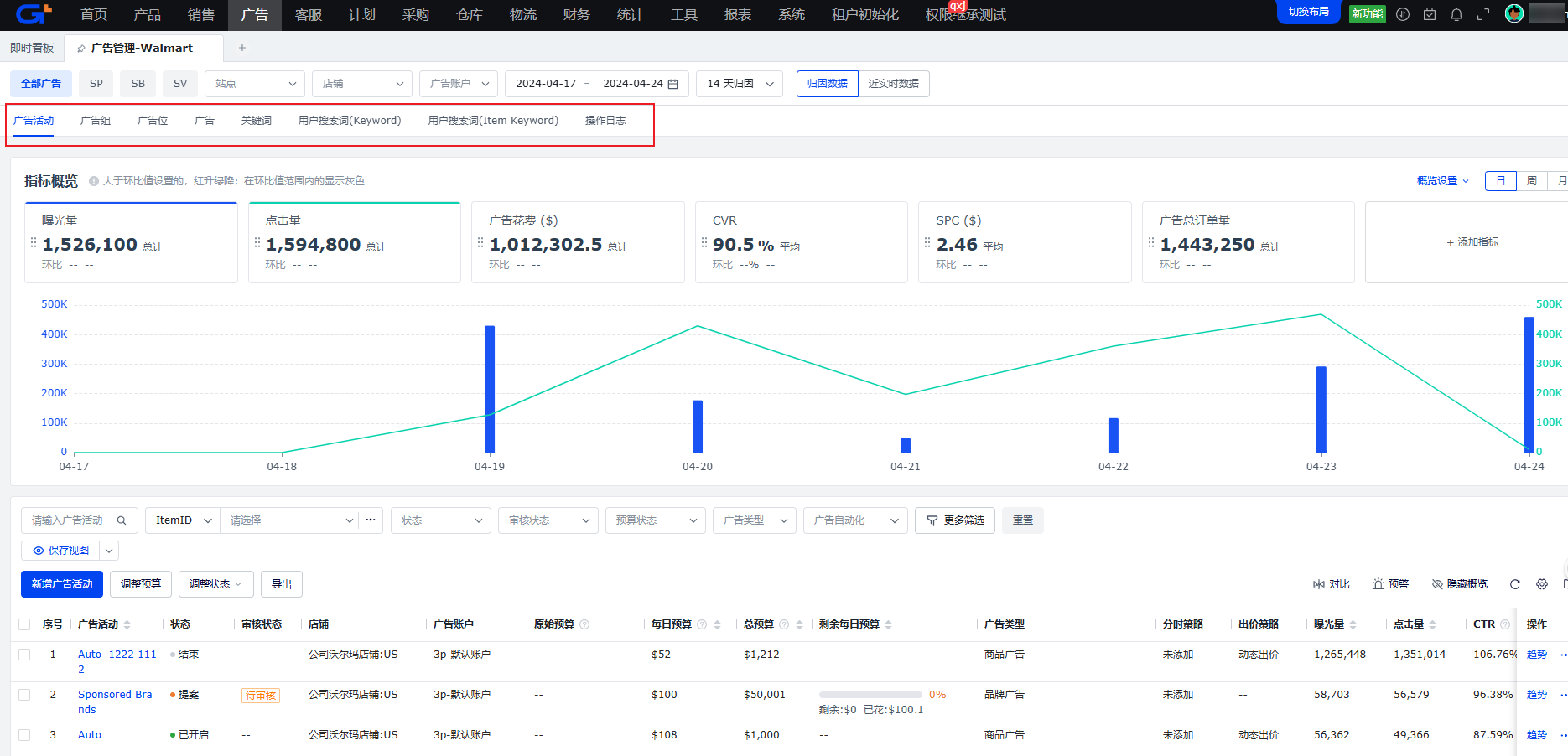Click the calendar icon in the date range field

[672, 84]
